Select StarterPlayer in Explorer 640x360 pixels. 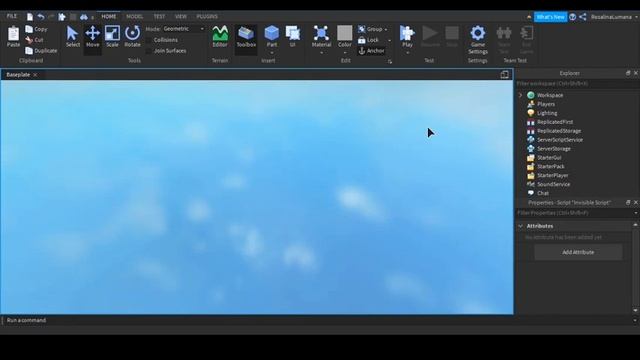[x=552, y=176]
